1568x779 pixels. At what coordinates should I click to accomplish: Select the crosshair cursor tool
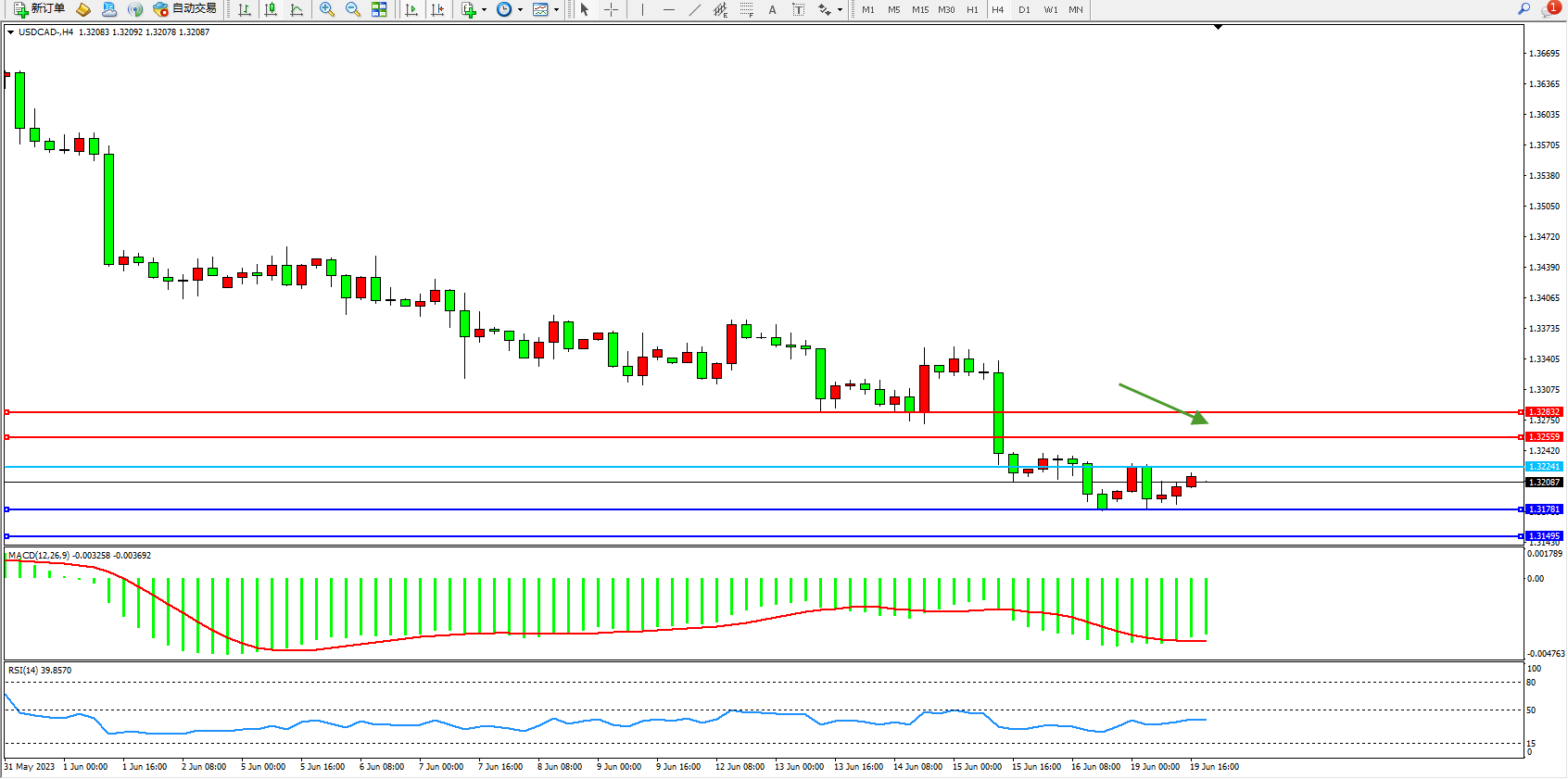[612, 9]
